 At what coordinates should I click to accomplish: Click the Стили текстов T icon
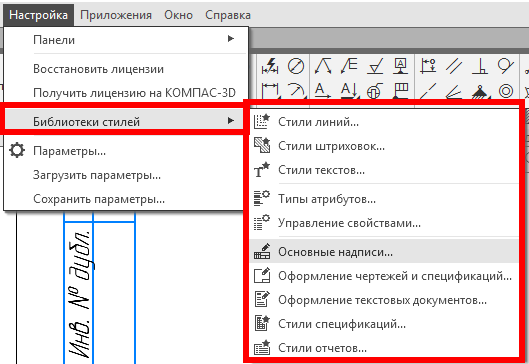262,170
